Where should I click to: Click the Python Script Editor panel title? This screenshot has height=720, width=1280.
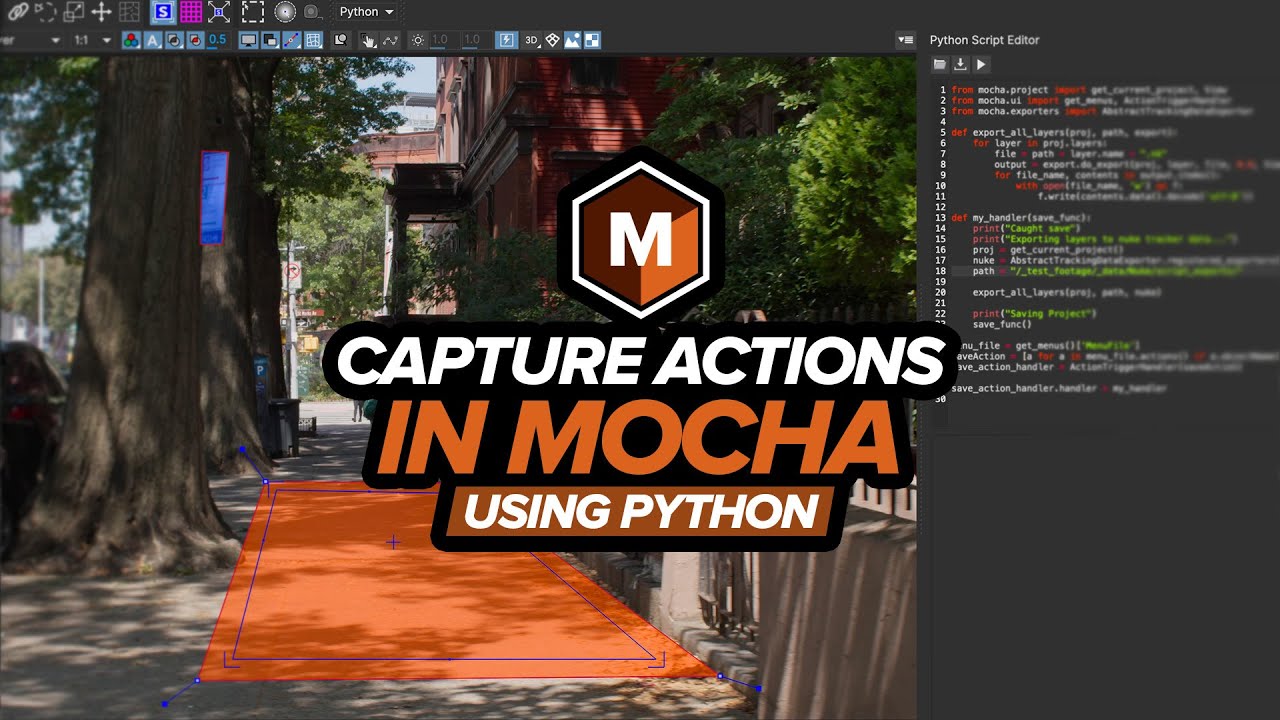(984, 40)
